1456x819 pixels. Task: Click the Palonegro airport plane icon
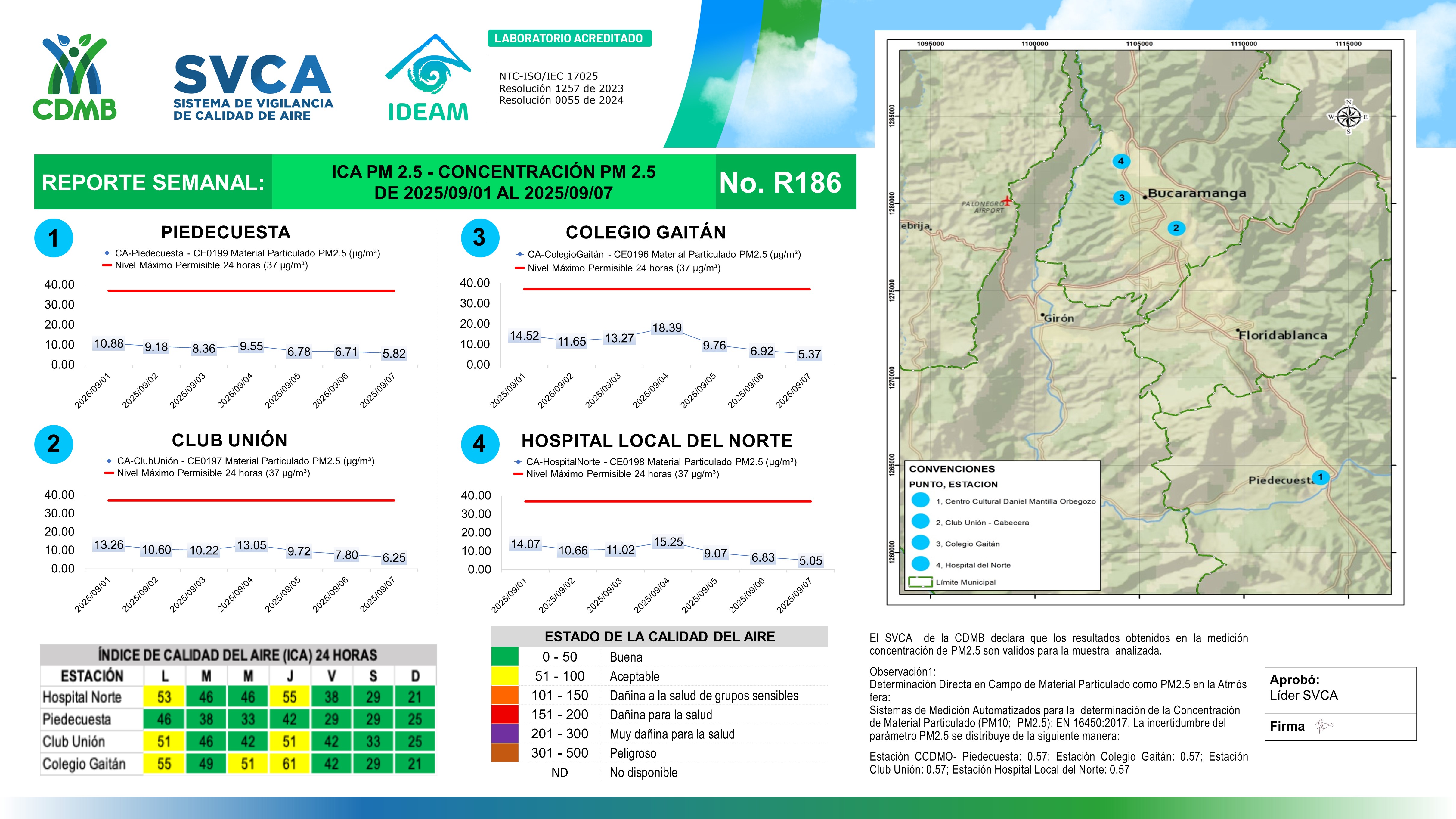click(1007, 201)
